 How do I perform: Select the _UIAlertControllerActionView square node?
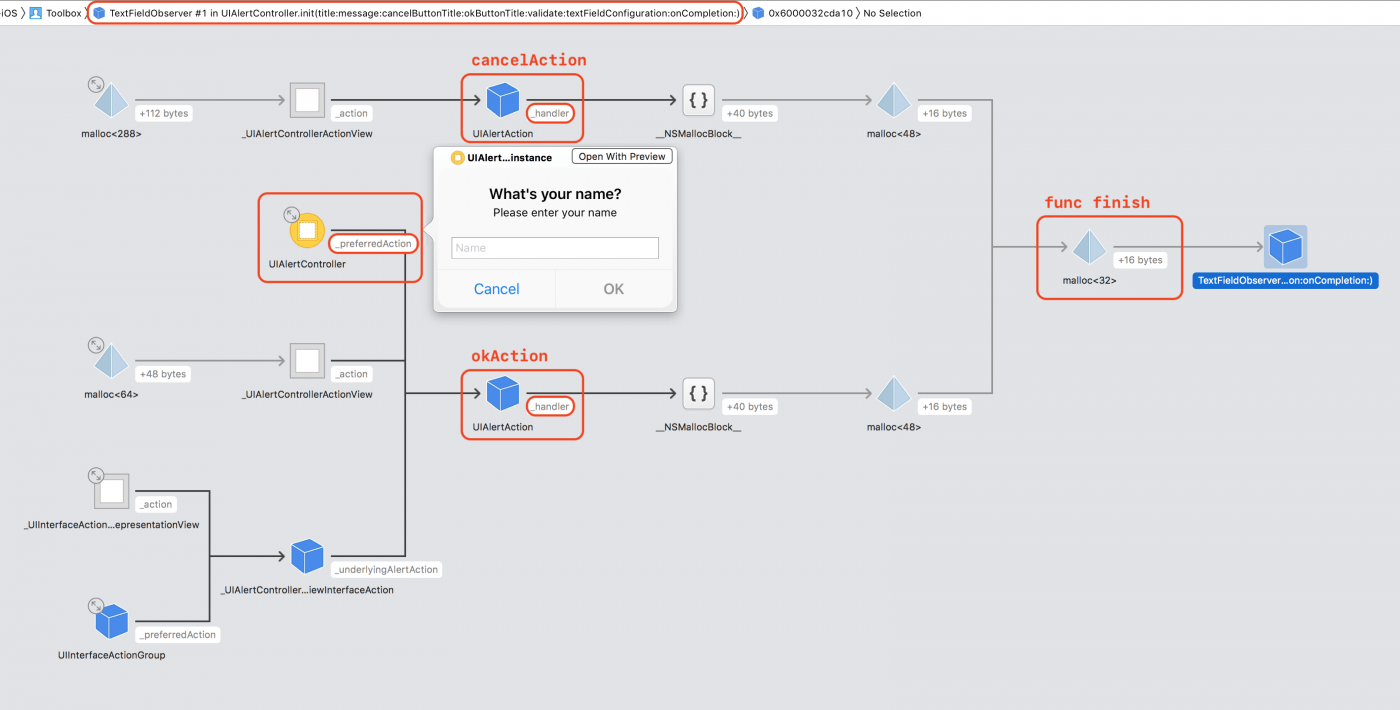pyautogui.click(x=307, y=100)
